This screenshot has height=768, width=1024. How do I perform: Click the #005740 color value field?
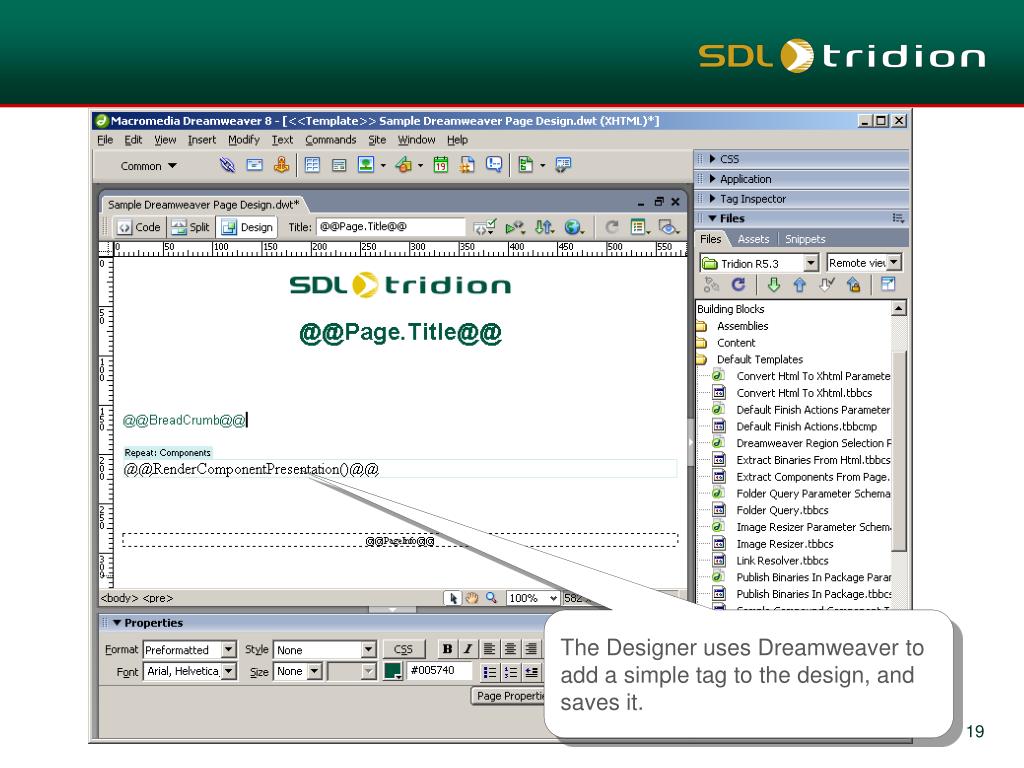[438, 671]
